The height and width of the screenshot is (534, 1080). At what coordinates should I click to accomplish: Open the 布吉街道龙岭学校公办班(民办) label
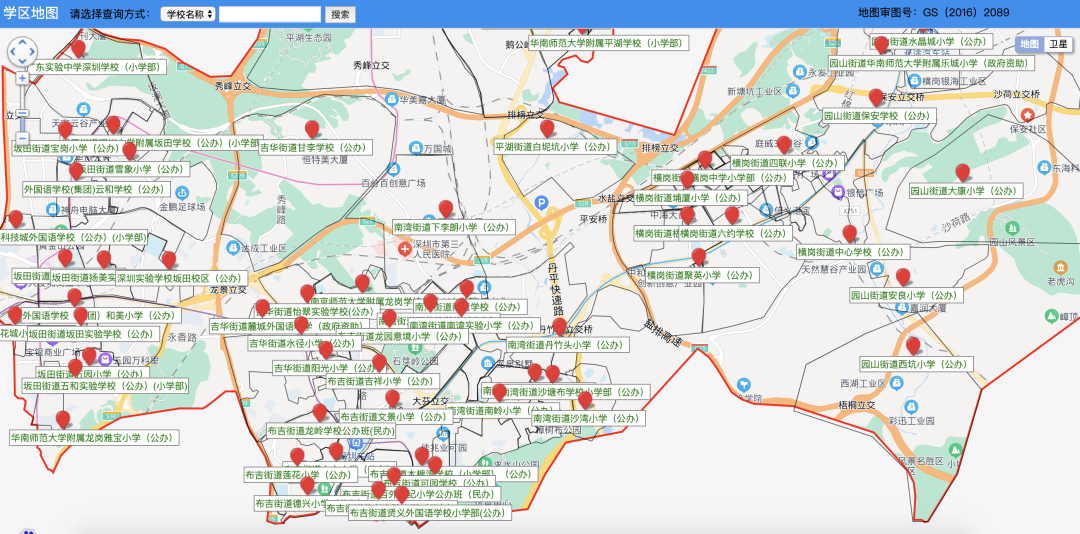[x=331, y=431]
